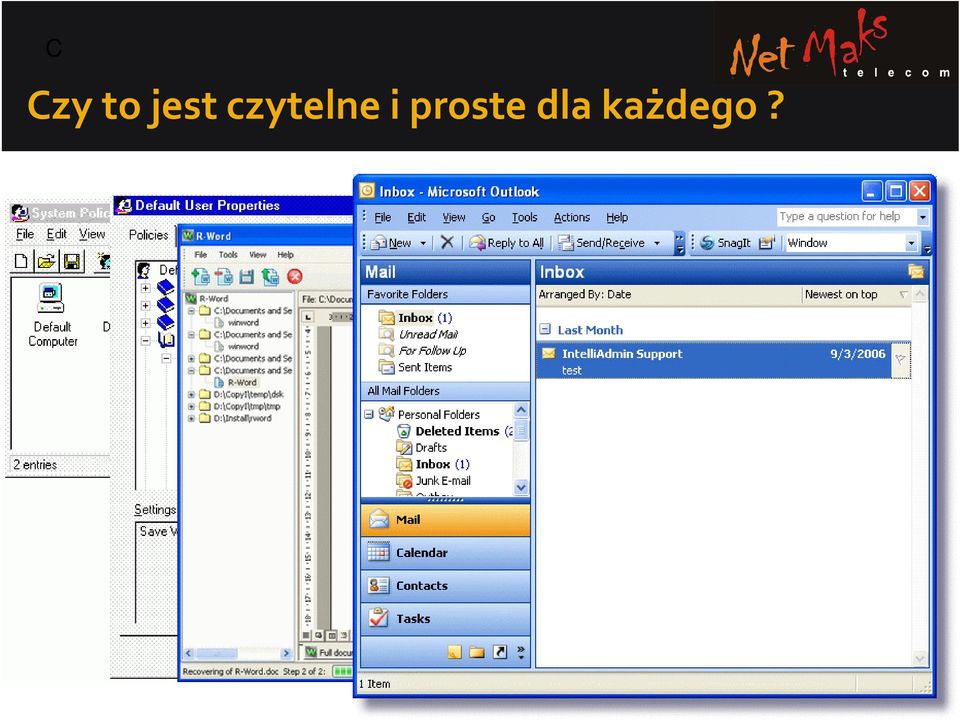The image size is (960, 720).
Task: Select the Junk E-mail folder
Action: (434, 481)
